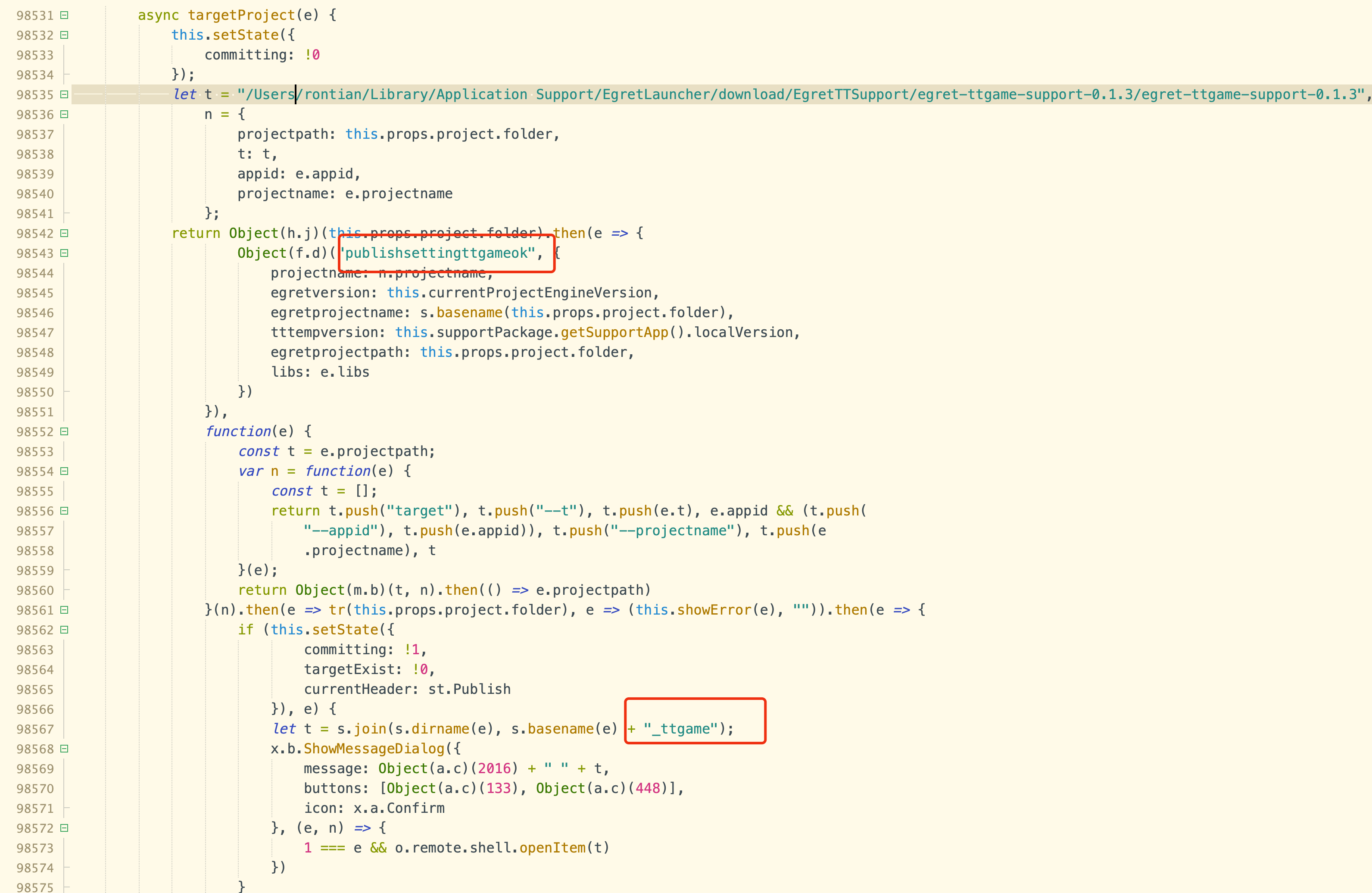This screenshot has width=1372, height=893.
Task: Click libs key on line 98549
Action: point(287,372)
